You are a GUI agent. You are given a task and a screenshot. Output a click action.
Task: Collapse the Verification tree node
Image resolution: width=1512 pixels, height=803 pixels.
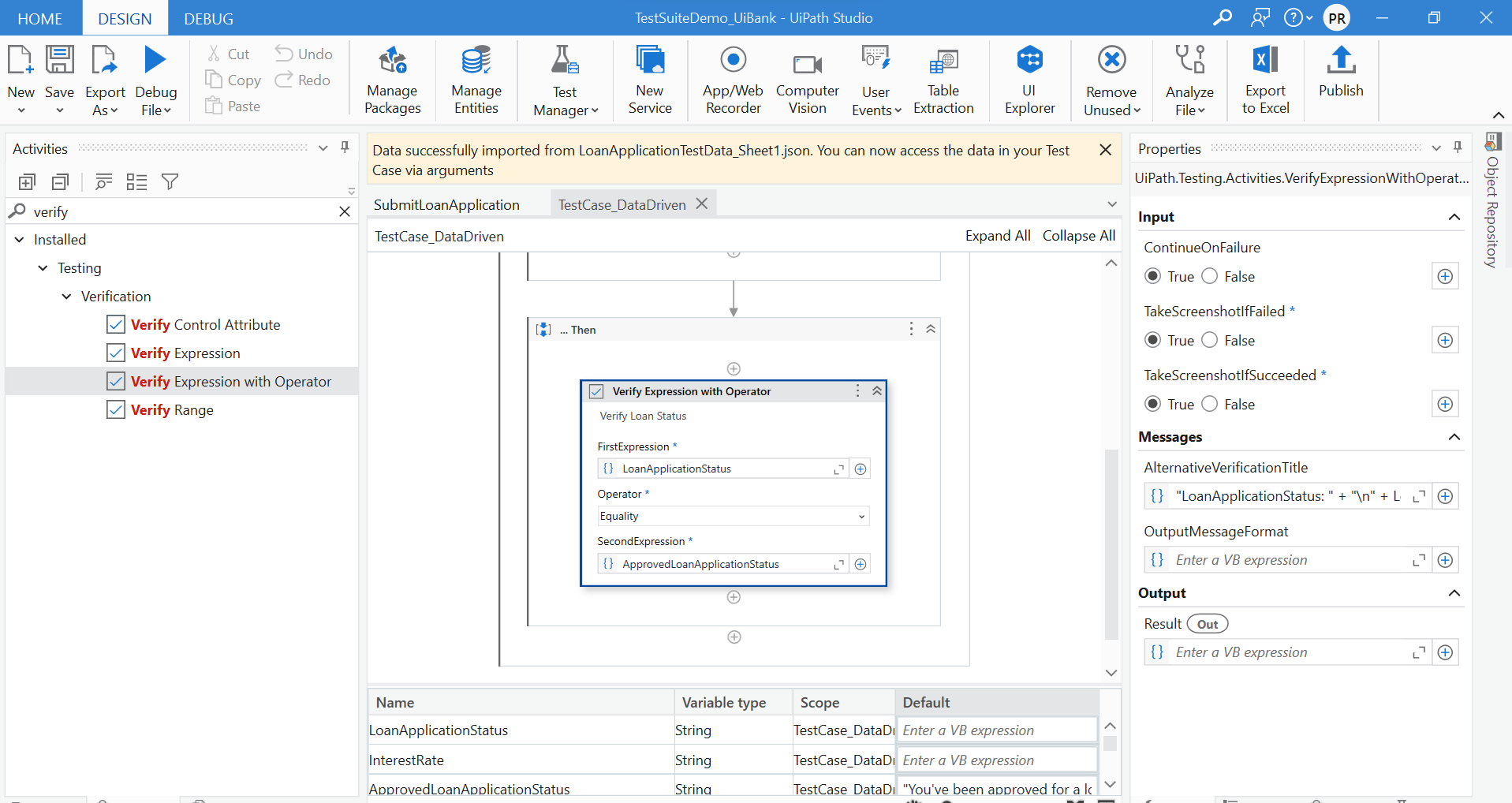click(x=67, y=296)
